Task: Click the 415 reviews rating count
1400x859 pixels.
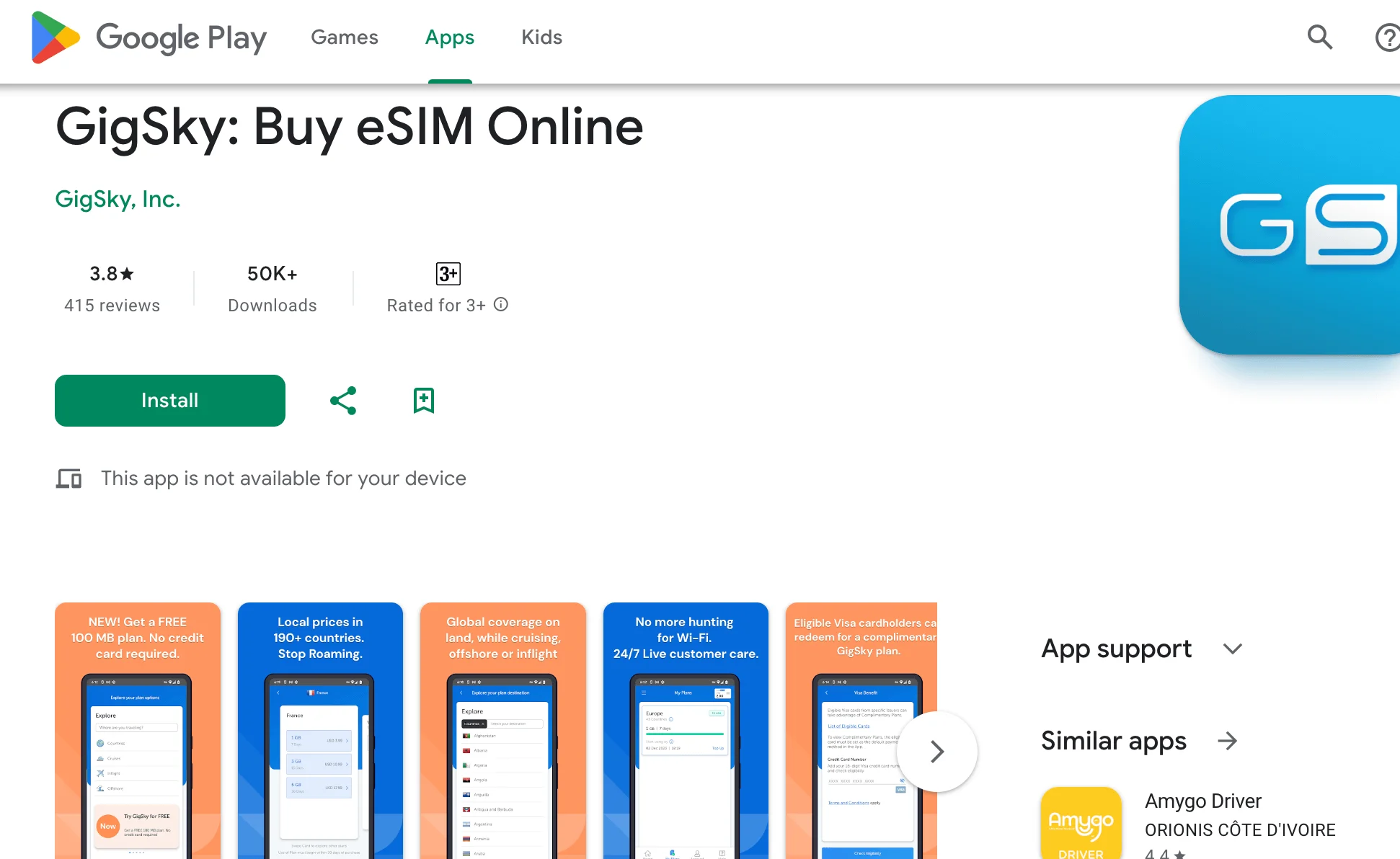Action: point(110,305)
